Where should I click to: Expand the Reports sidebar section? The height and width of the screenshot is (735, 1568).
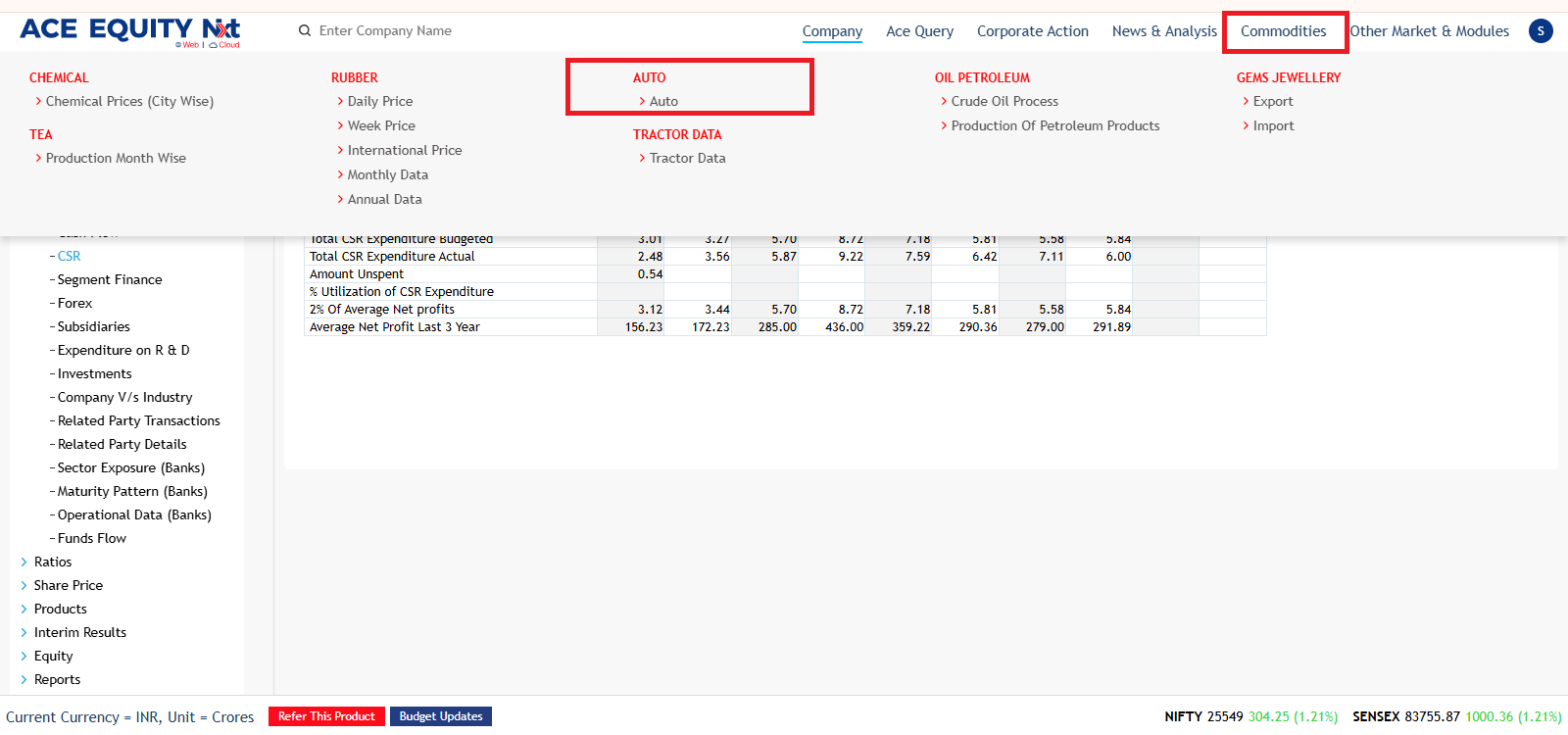click(x=57, y=679)
